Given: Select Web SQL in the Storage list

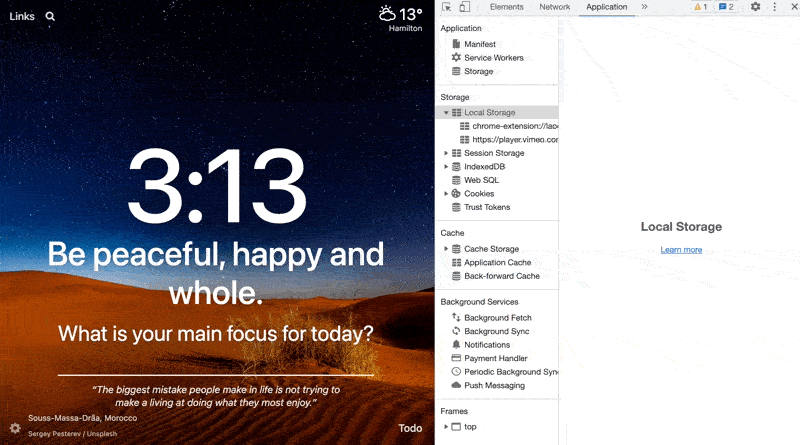Looking at the screenshot, I should 482,180.
